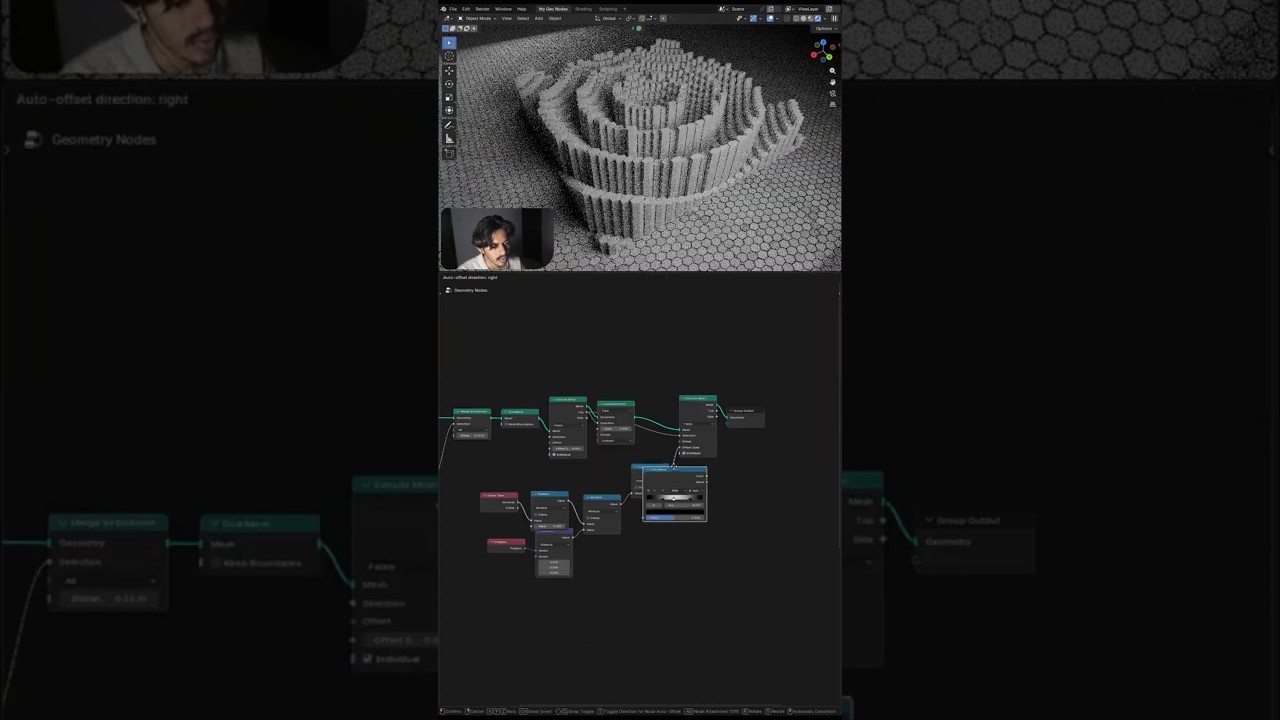
Task: Toggle Clamp checkbox on Minimum node
Action: (x=588, y=518)
